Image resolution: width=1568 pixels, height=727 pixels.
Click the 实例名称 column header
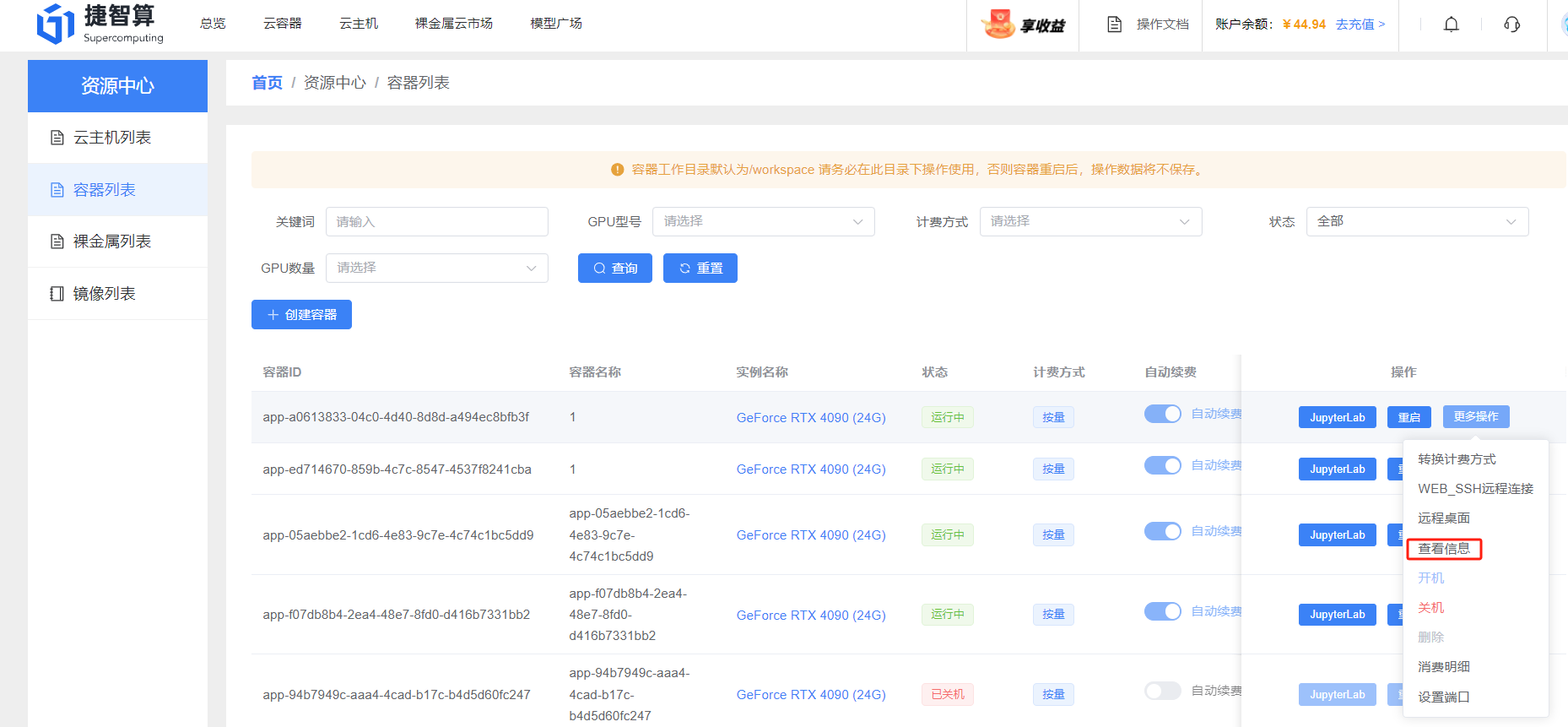pyautogui.click(x=762, y=372)
